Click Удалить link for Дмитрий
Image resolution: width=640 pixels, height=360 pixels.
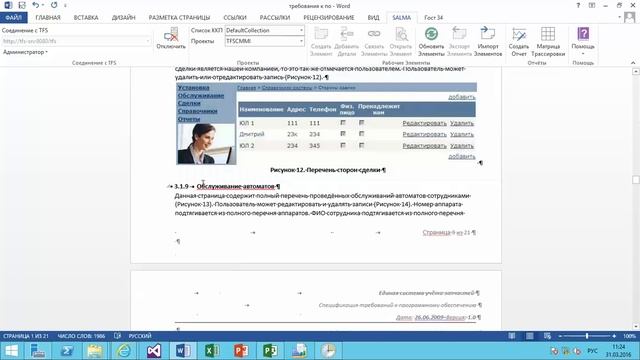(462, 134)
